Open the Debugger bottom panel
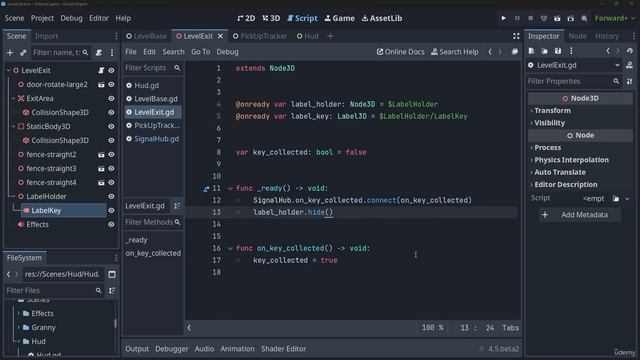This screenshot has width=640, height=360. click(171, 349)
